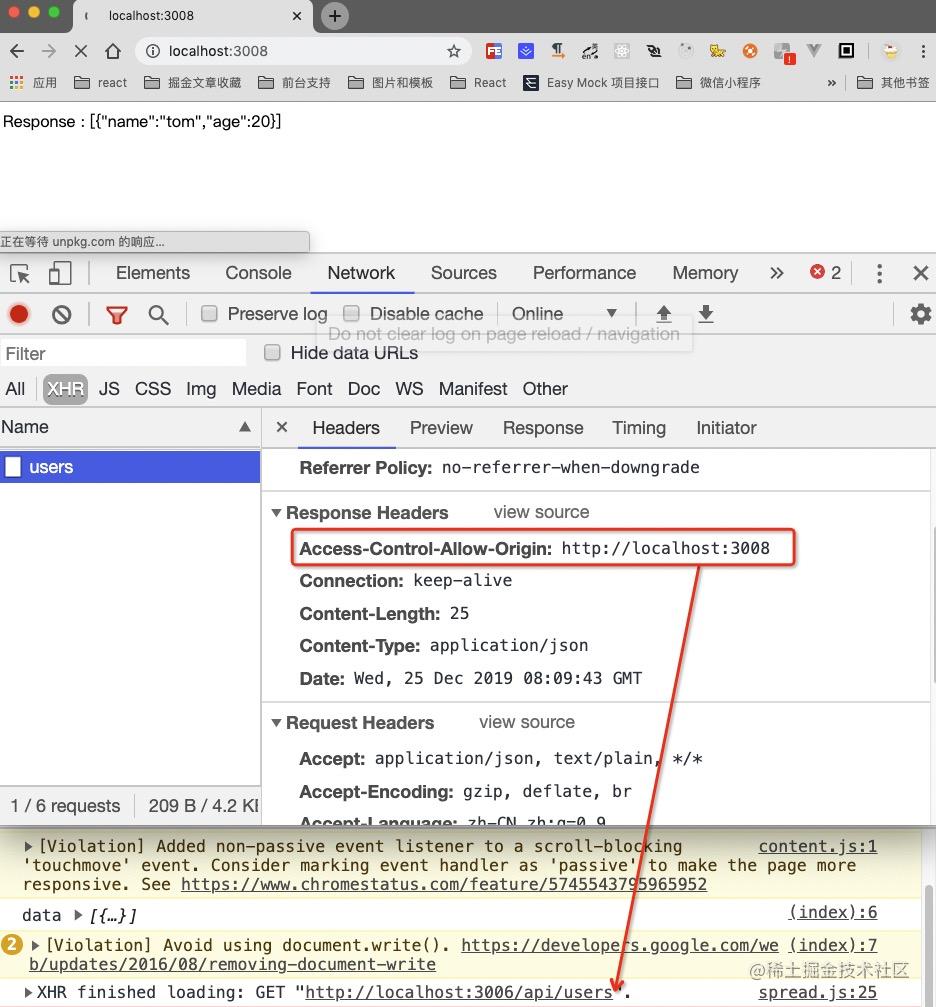Select the users request row

point(130,467)
